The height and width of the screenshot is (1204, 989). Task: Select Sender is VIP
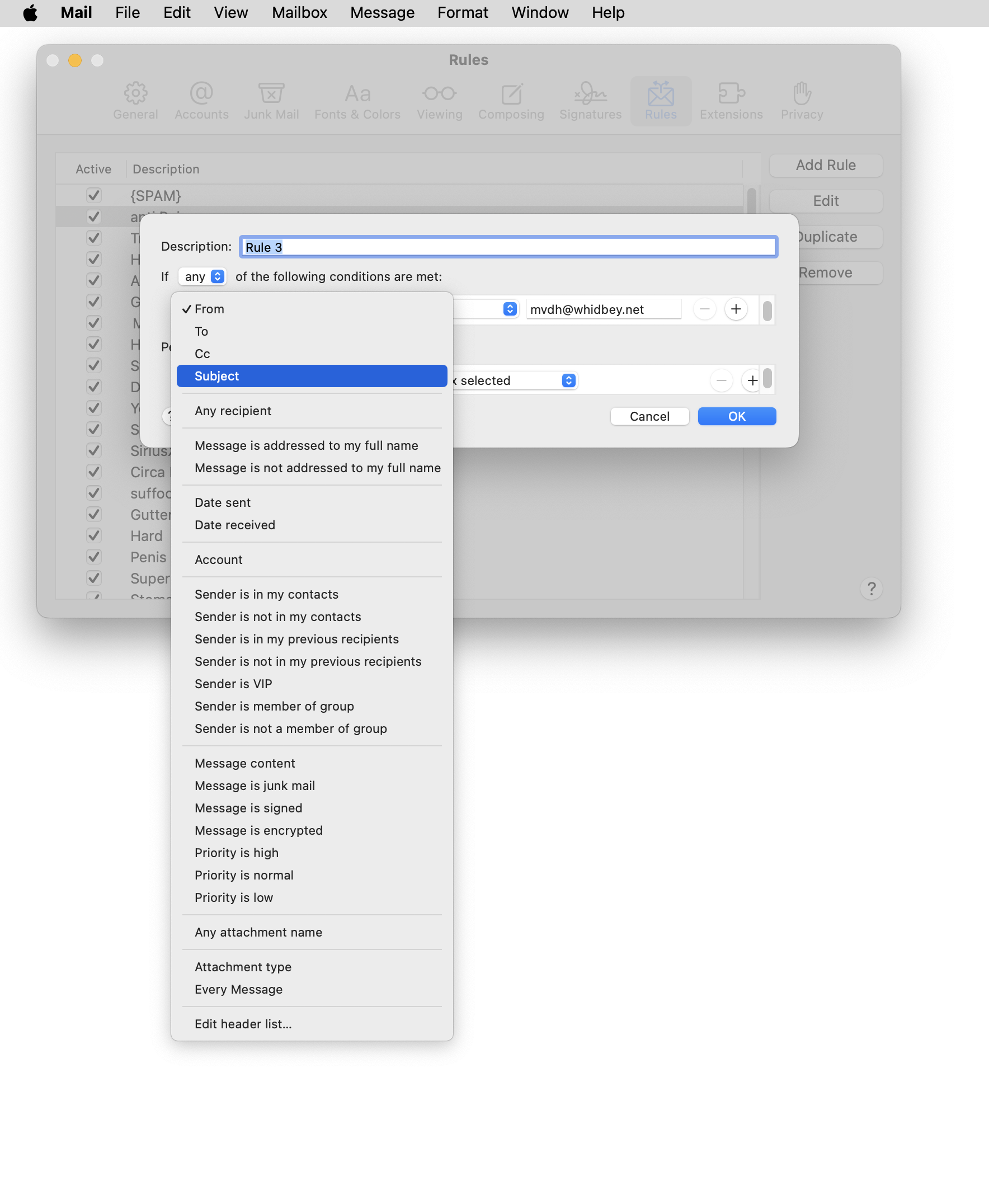[312, 684]
